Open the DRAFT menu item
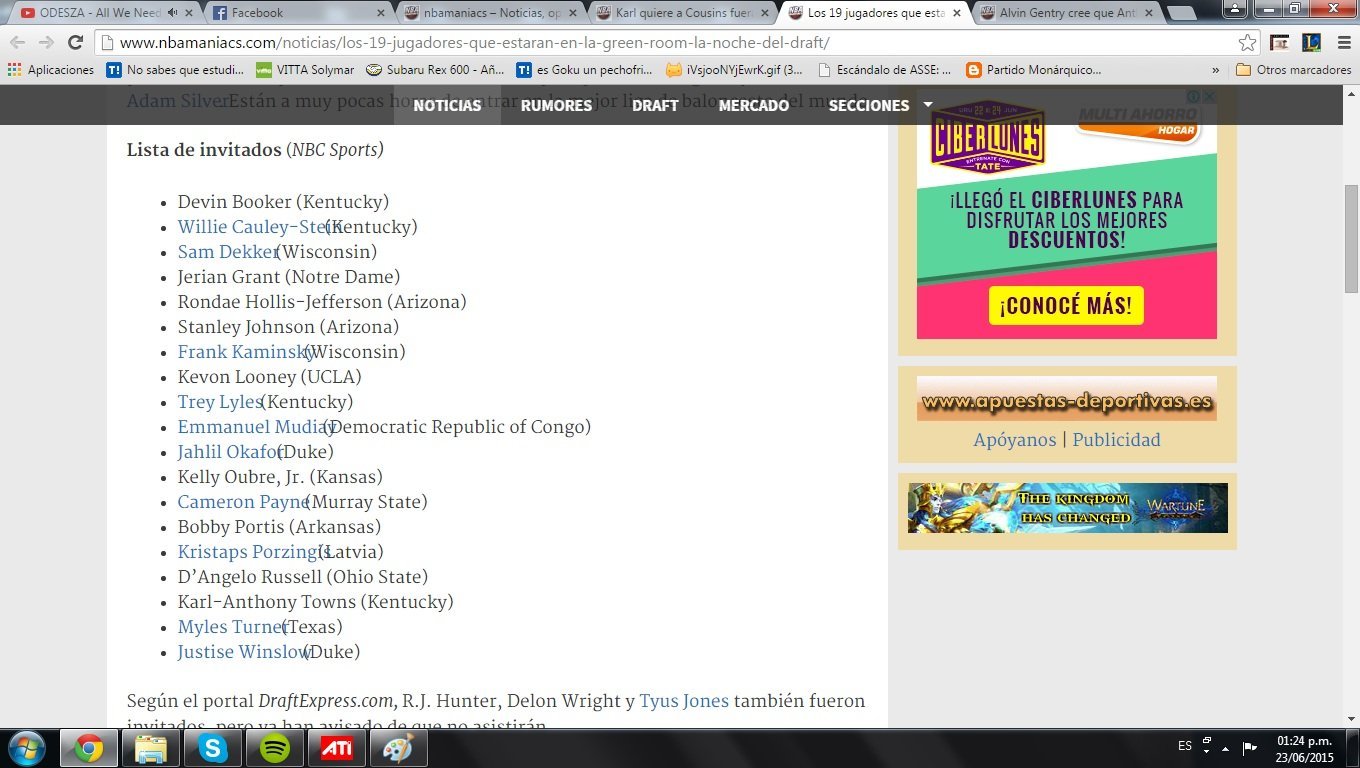1360x768 pixels. pos(655,105)
